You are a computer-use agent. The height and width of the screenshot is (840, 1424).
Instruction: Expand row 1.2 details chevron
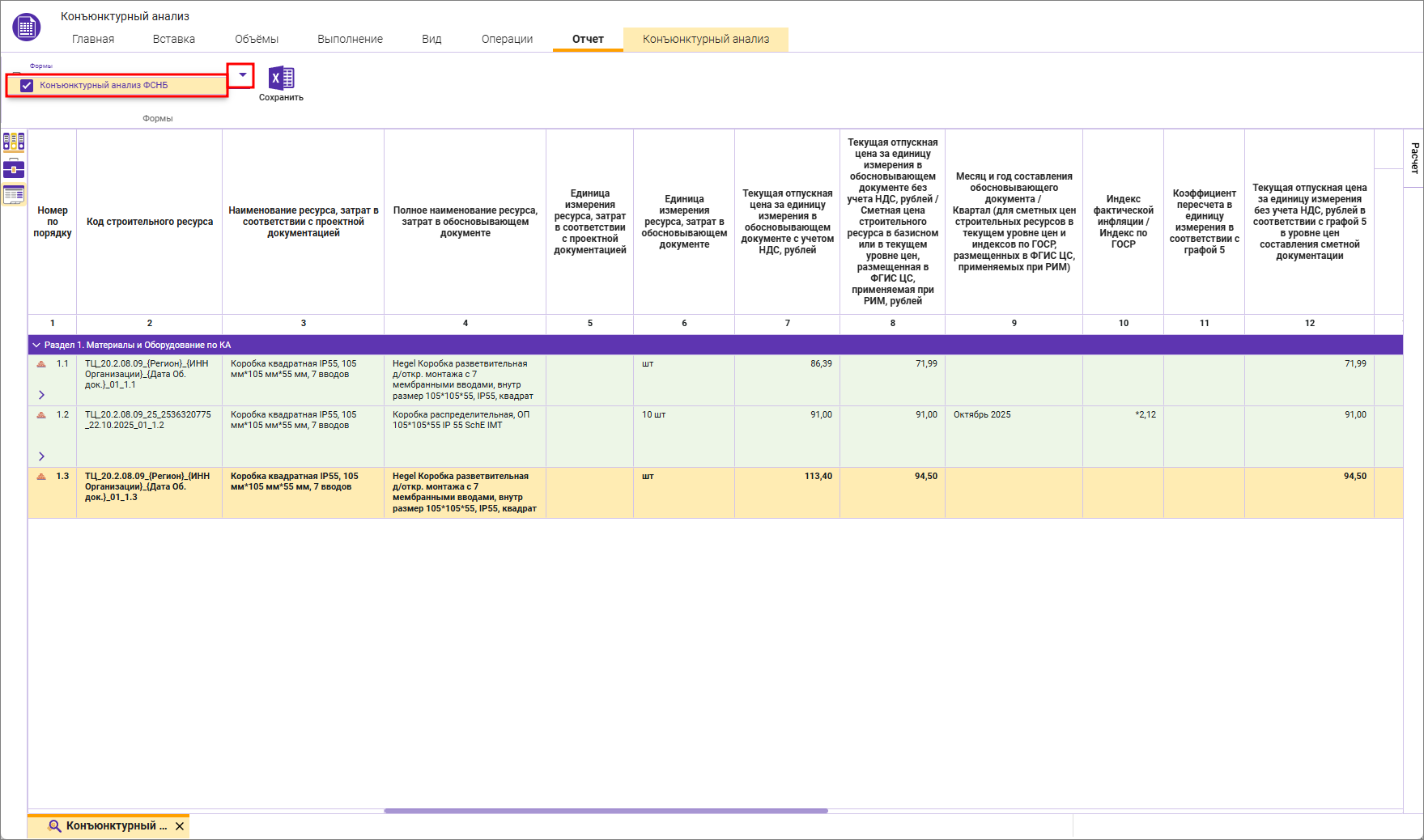coord(41,456)
